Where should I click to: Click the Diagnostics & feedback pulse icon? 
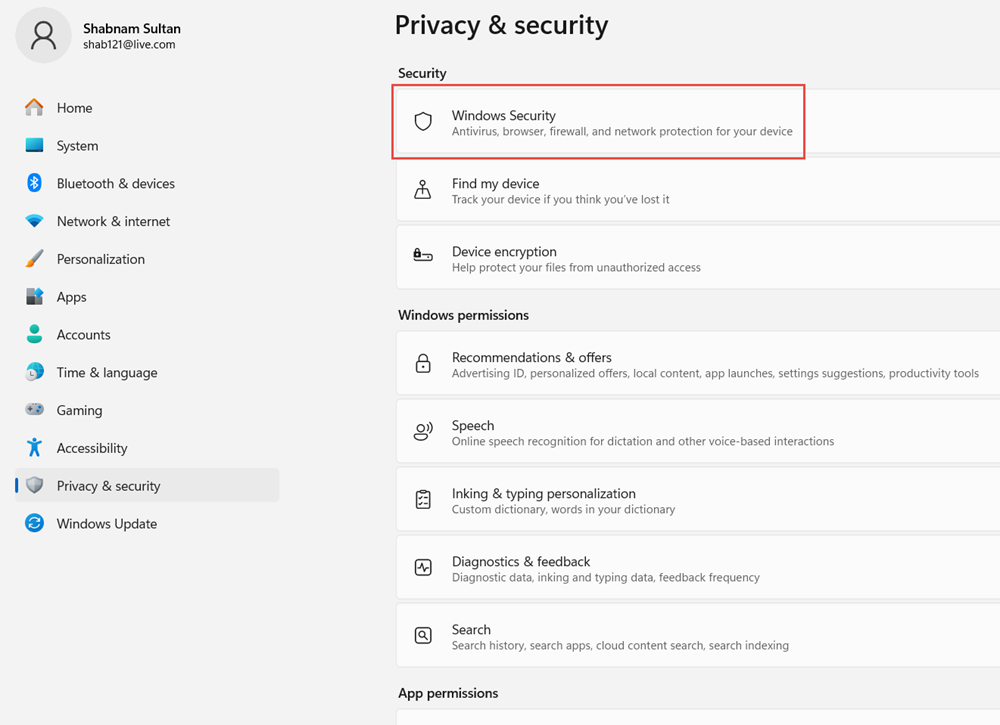click(x=423, y=568)
